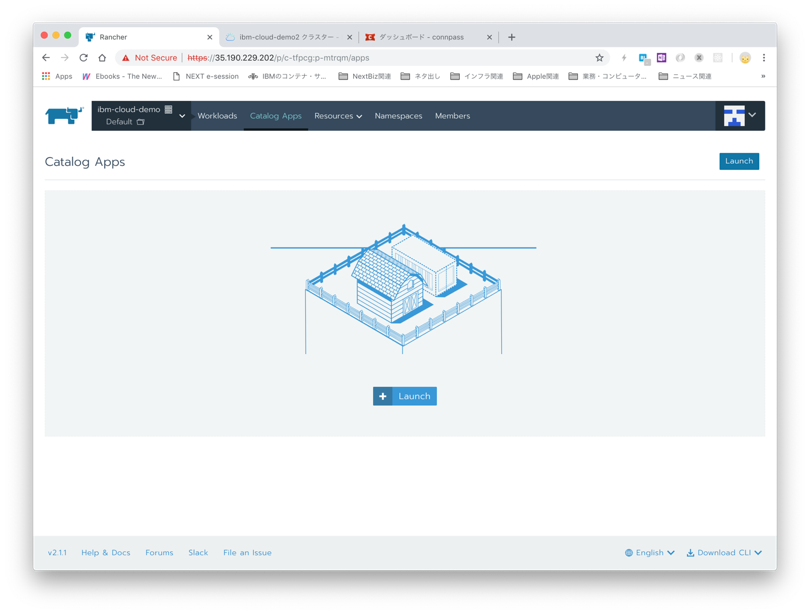This screenshot has height=614, width=810.
Task: Select the Catalog Apps tab
Action: [275, 116]
